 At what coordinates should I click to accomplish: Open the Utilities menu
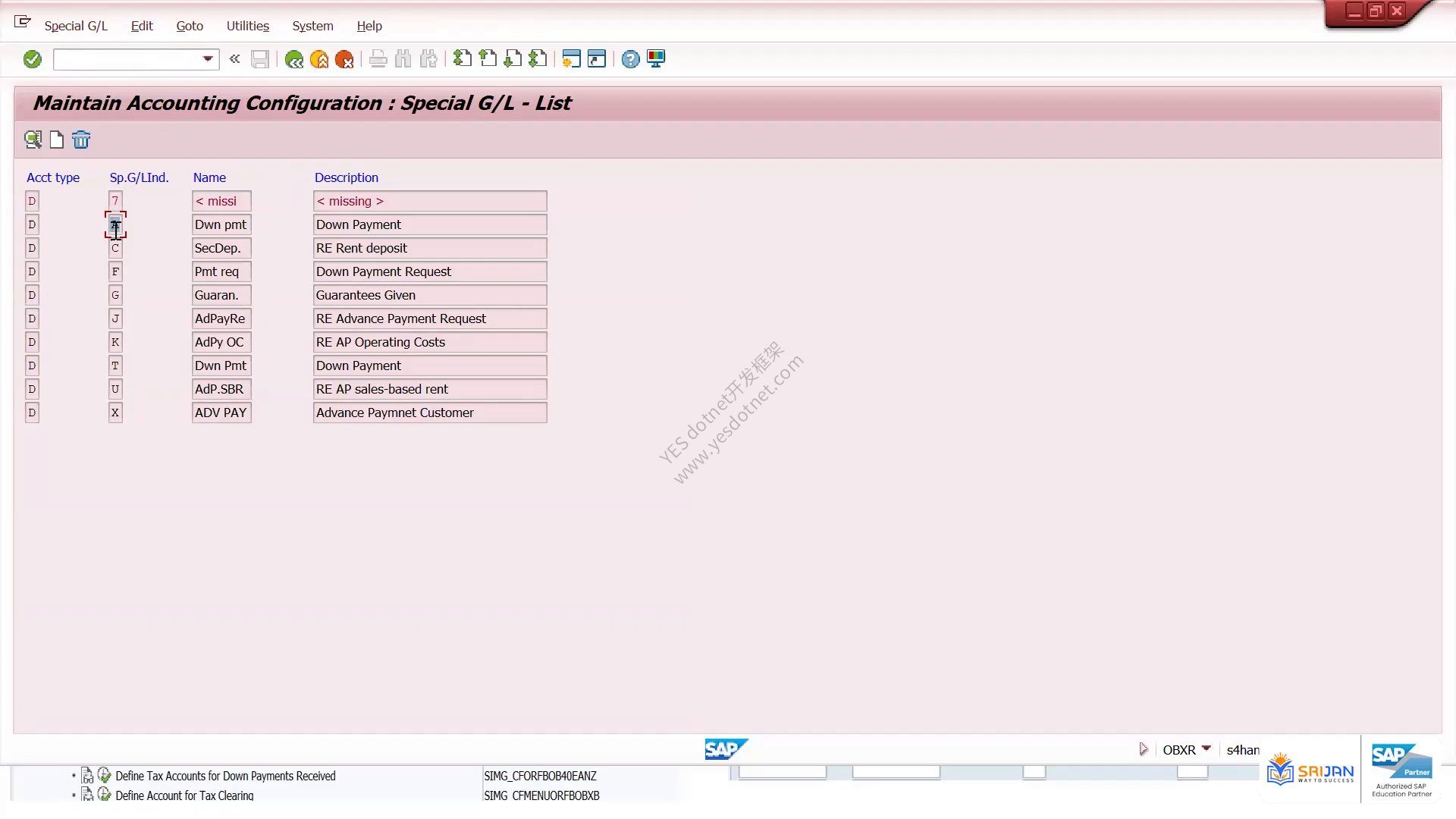[248, 26]
